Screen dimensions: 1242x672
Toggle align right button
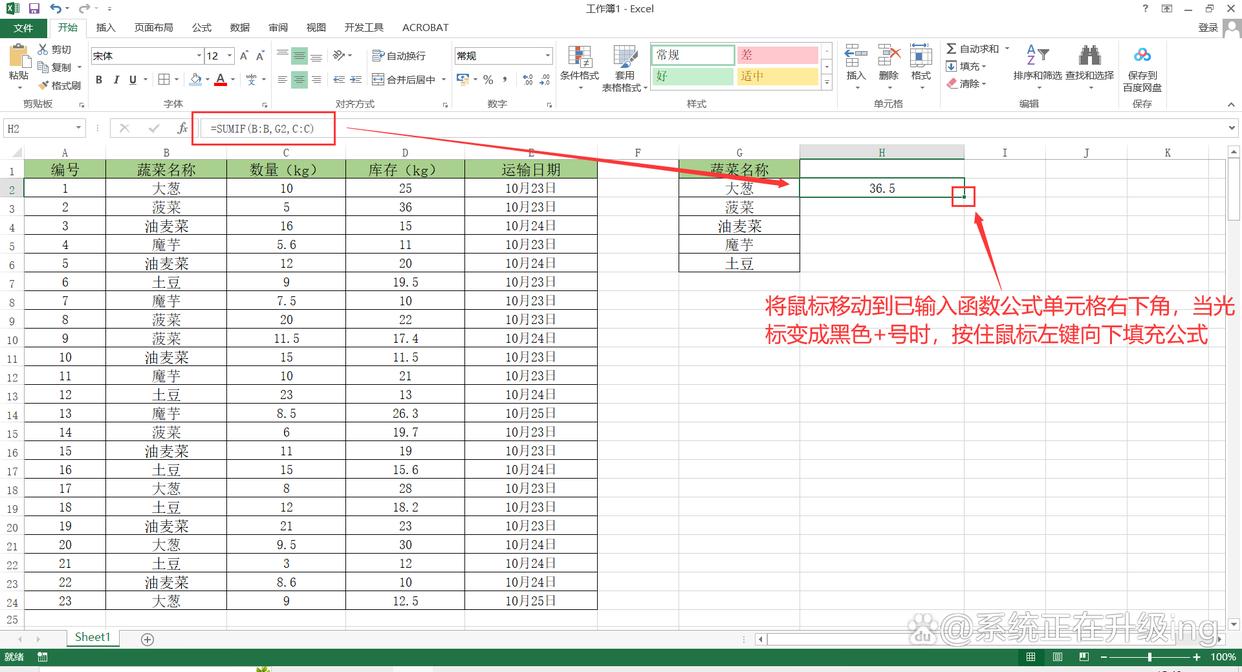(317, 80)
